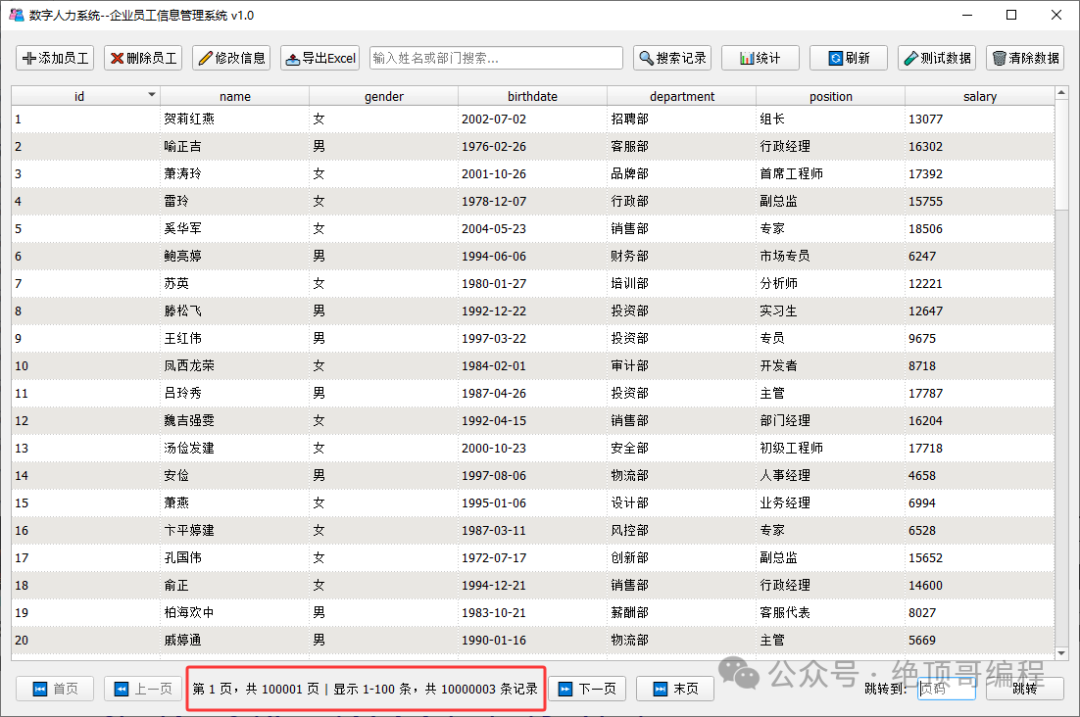
Task: Export records with 导出Excel
Action: tap(320, 58)
